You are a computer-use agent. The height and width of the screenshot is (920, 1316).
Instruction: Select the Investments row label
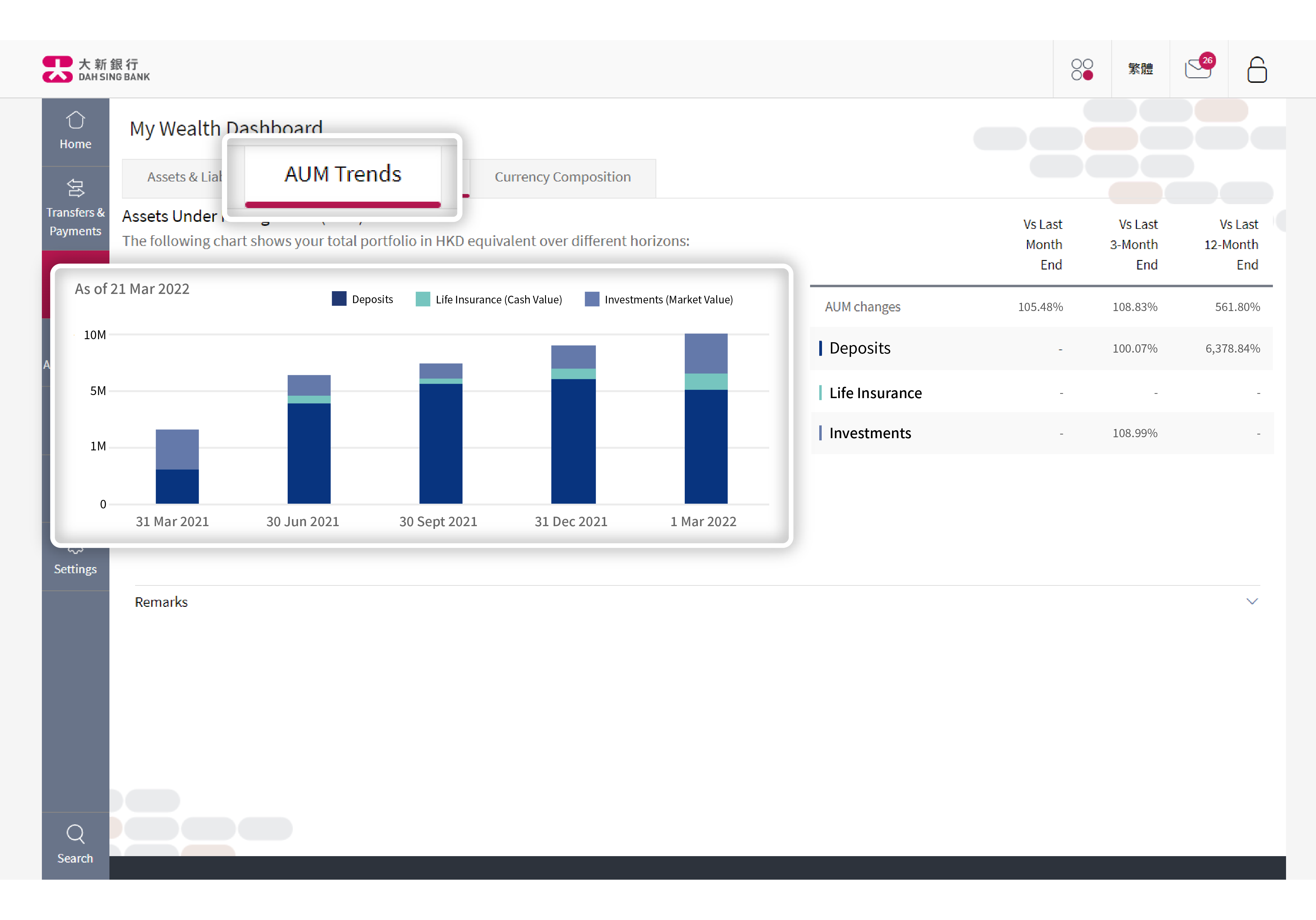[x=869, y=433]
